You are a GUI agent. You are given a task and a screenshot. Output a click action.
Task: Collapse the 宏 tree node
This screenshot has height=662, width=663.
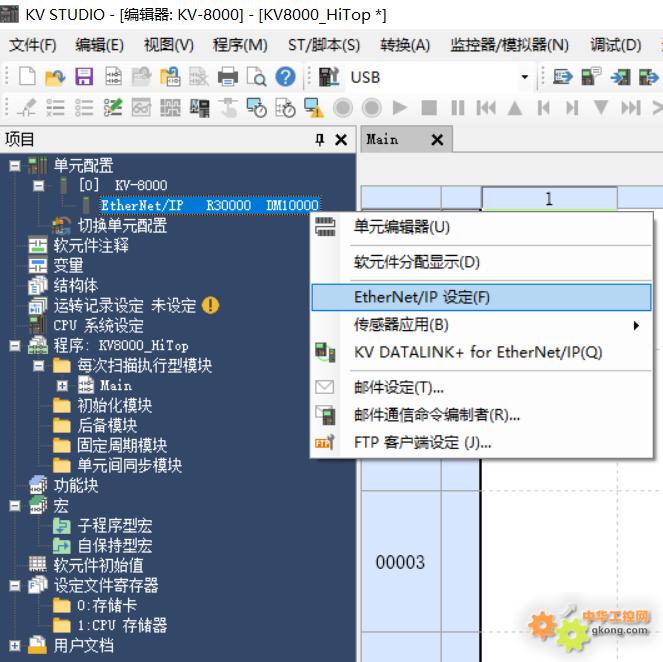pyautogui.click(x=15, y=506)
